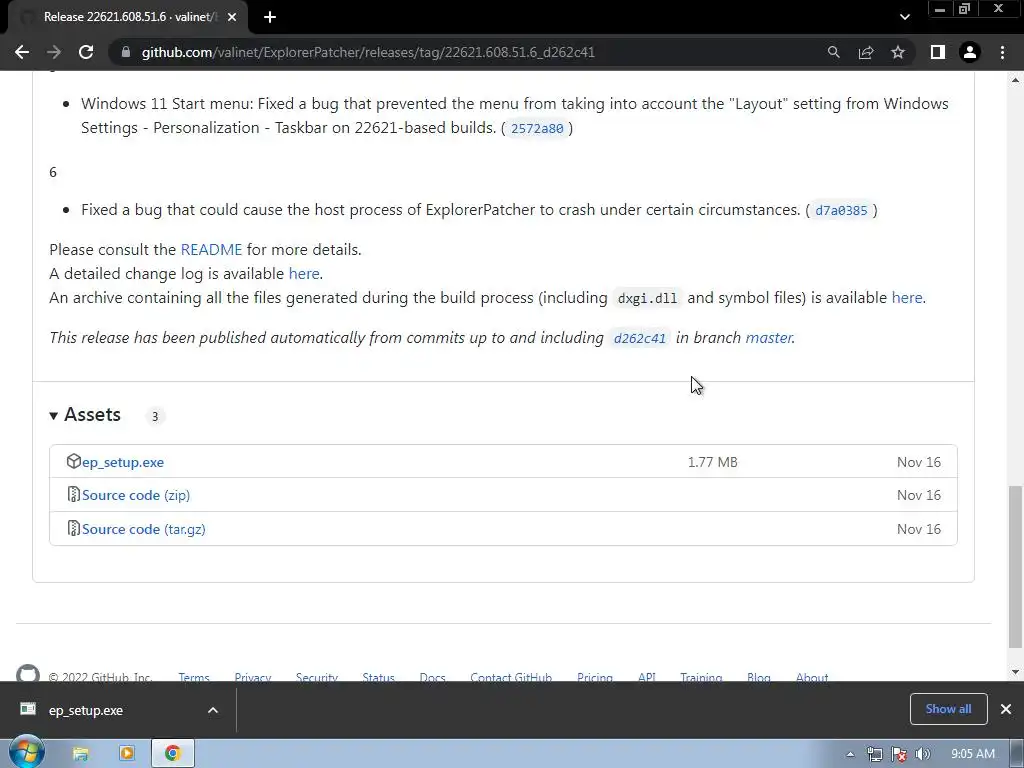Select the Release 22621.608.51.6 tab
This screenshot has width=1024, height=768.
127,17
